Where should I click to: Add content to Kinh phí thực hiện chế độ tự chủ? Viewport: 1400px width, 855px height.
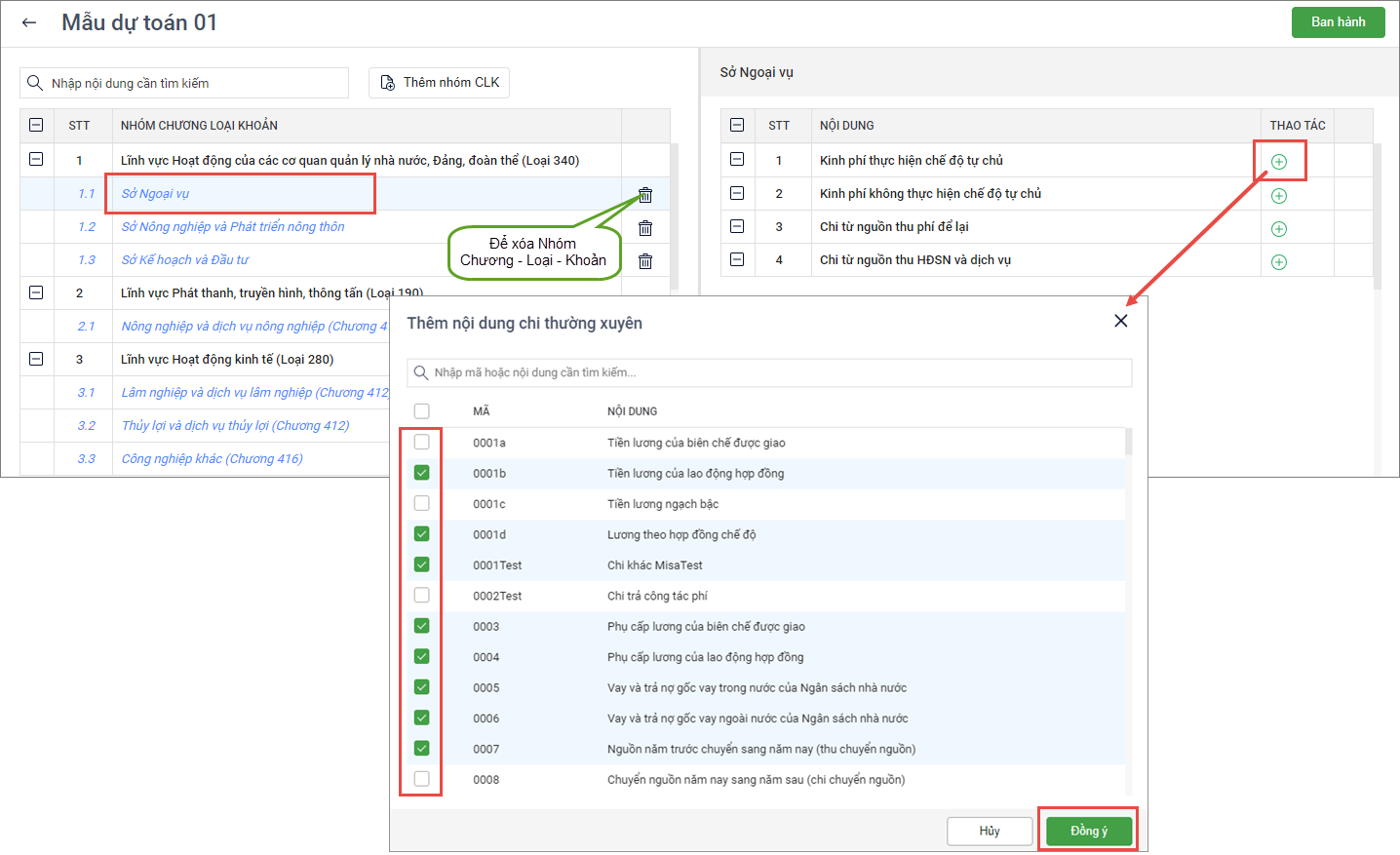coord(1279,162)
